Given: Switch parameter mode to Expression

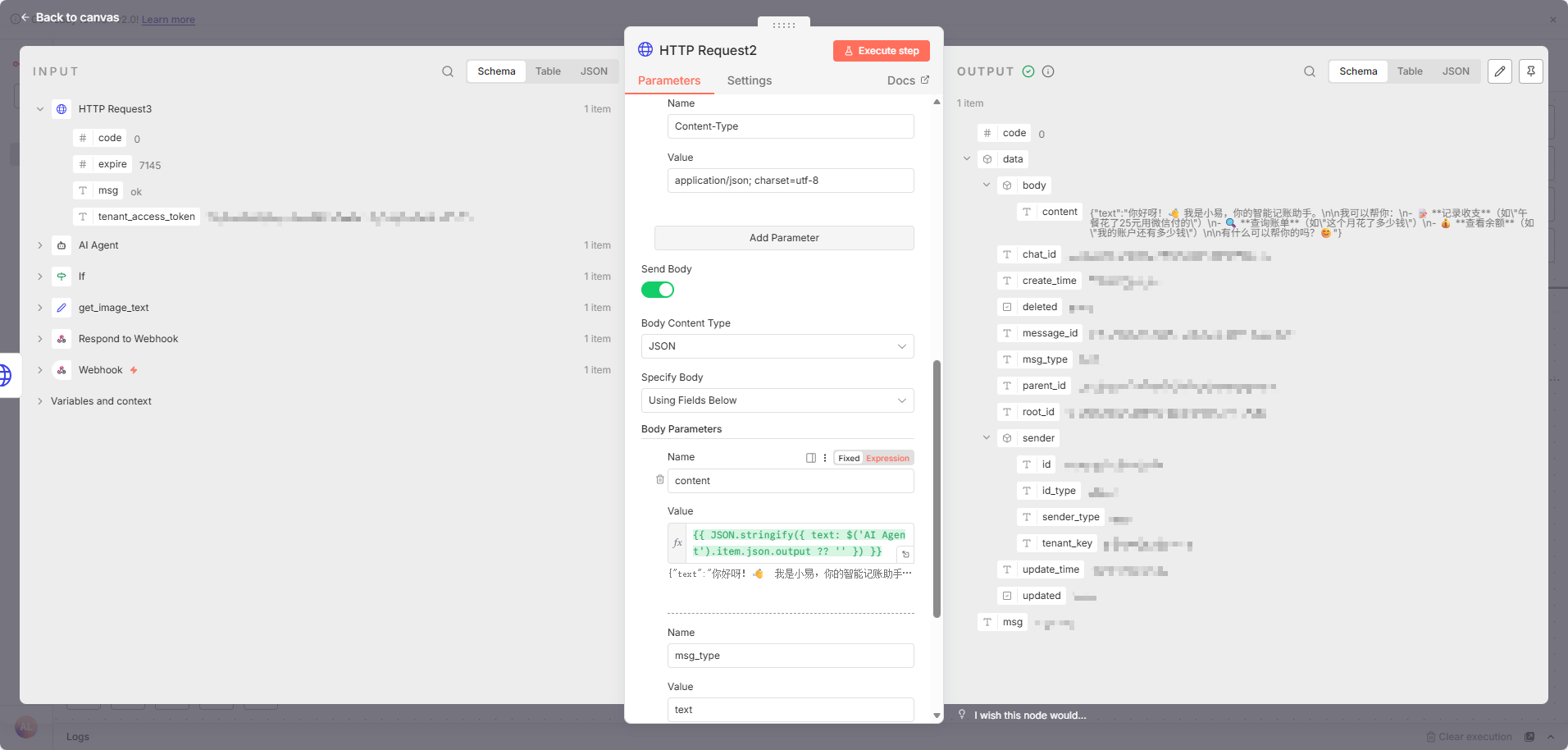Looking at the screenshot, I should coord(887,458).
